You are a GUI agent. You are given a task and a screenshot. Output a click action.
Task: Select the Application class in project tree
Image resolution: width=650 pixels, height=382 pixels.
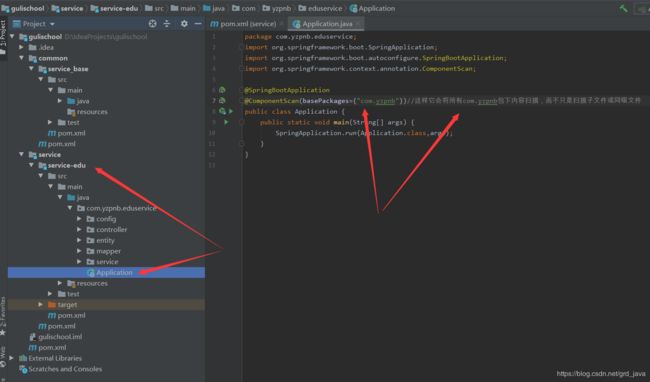[110, 272]
